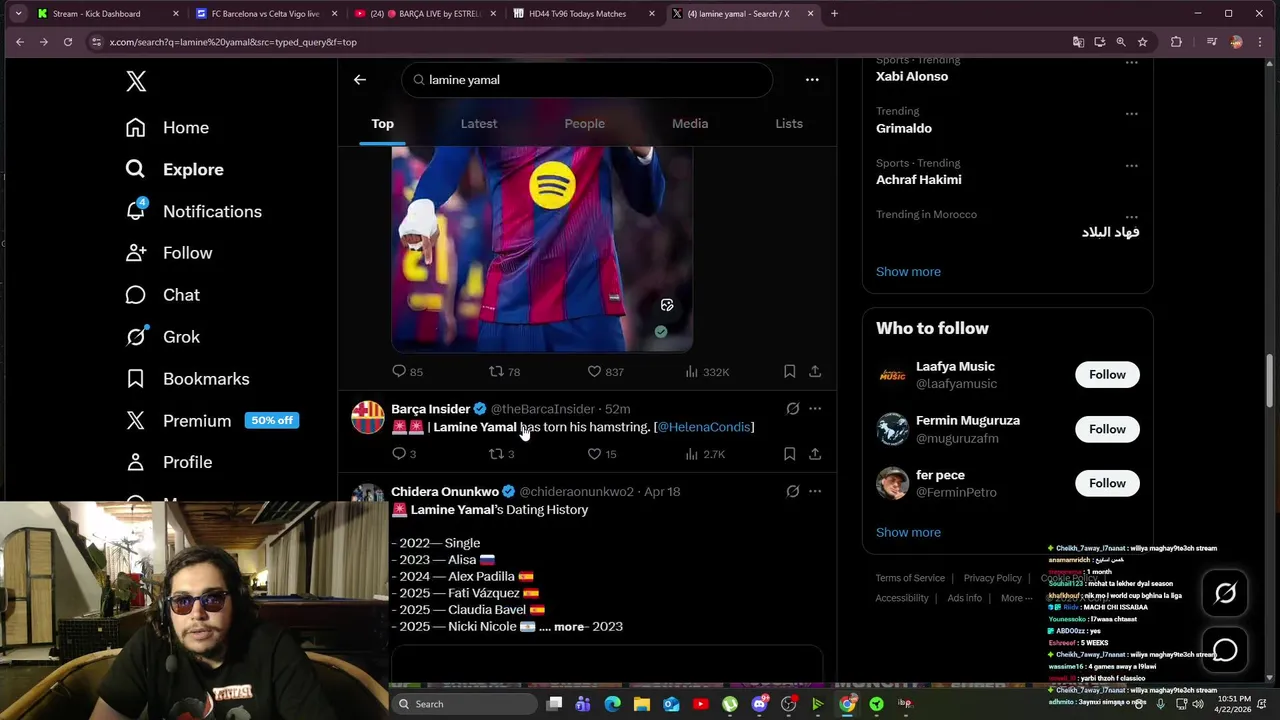This screenshot has width=1280, height=720.
Task: Open the more menu on the Chidera Onunkwo post
Action: 815,492
